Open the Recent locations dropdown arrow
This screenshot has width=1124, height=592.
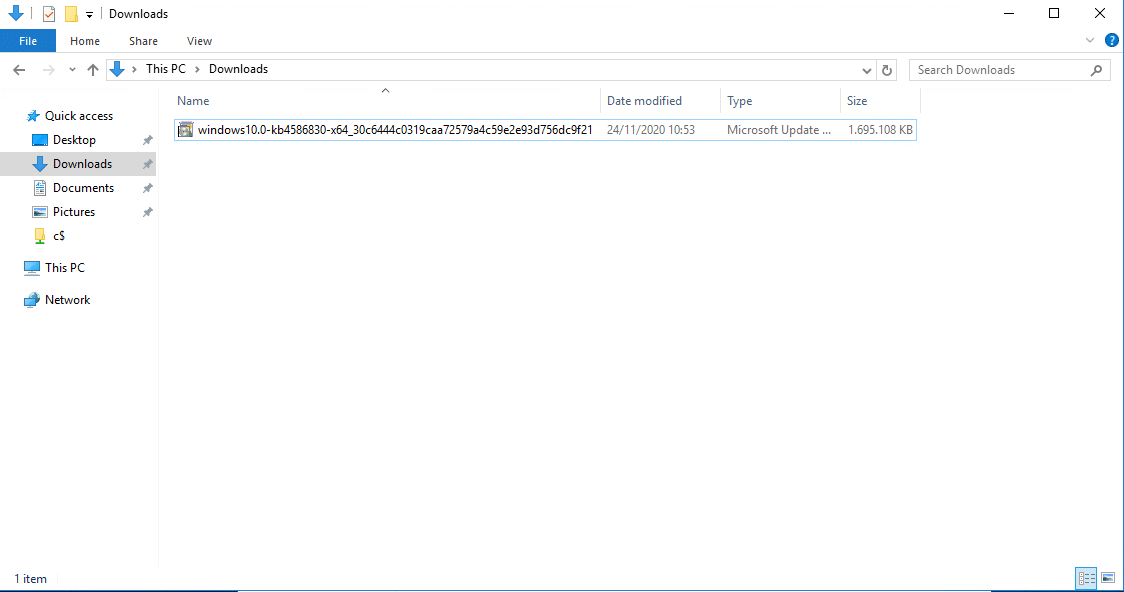[72, 70]
